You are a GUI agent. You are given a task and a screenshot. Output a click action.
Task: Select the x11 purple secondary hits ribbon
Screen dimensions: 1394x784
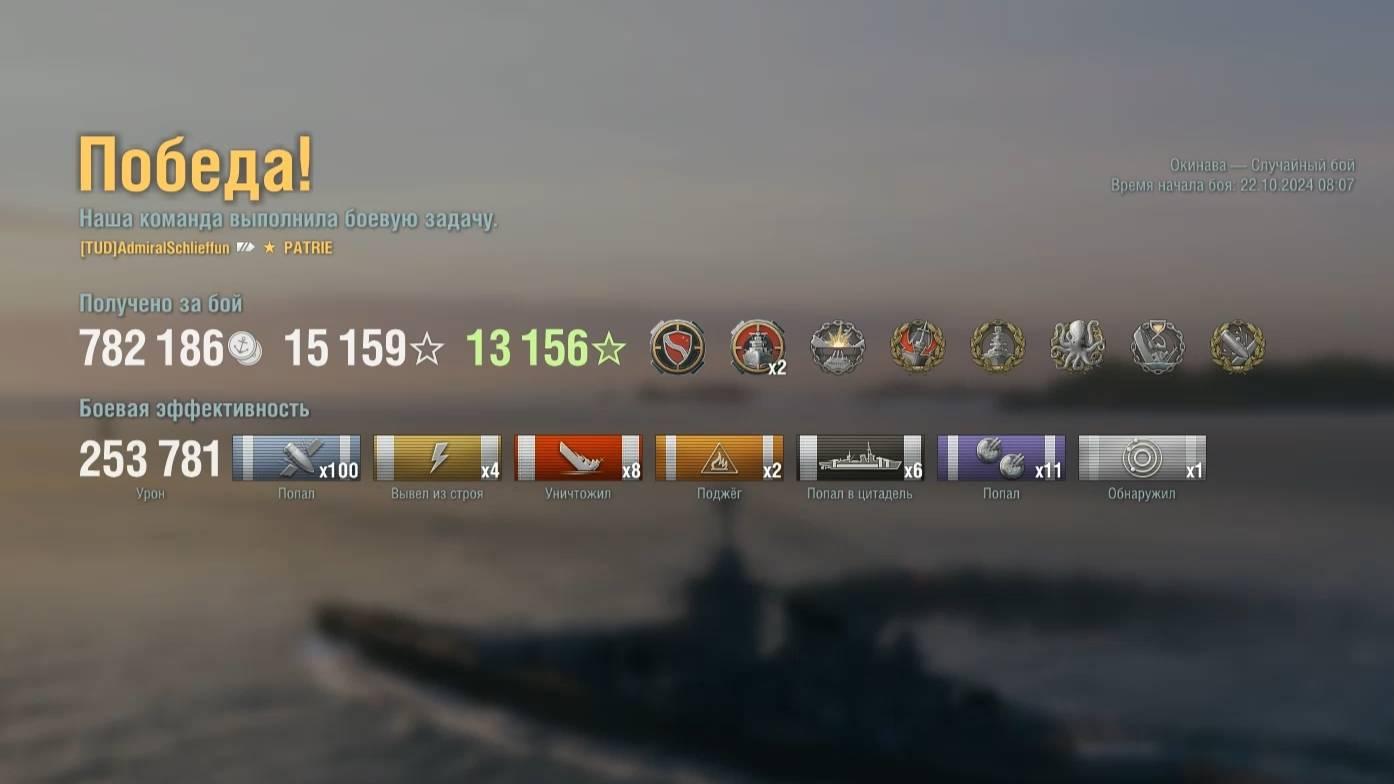tap(1001, 458)
